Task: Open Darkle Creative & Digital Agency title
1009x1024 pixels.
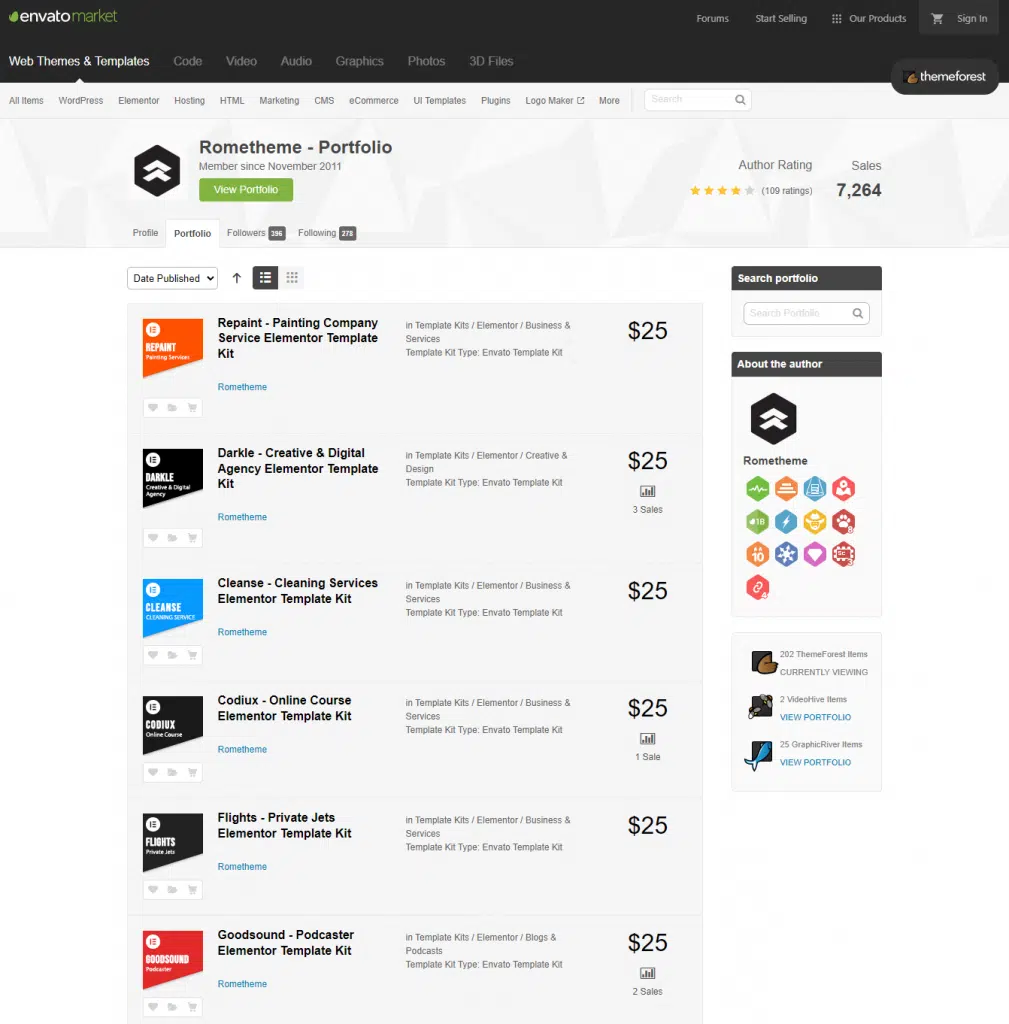Action: (298, 468)
